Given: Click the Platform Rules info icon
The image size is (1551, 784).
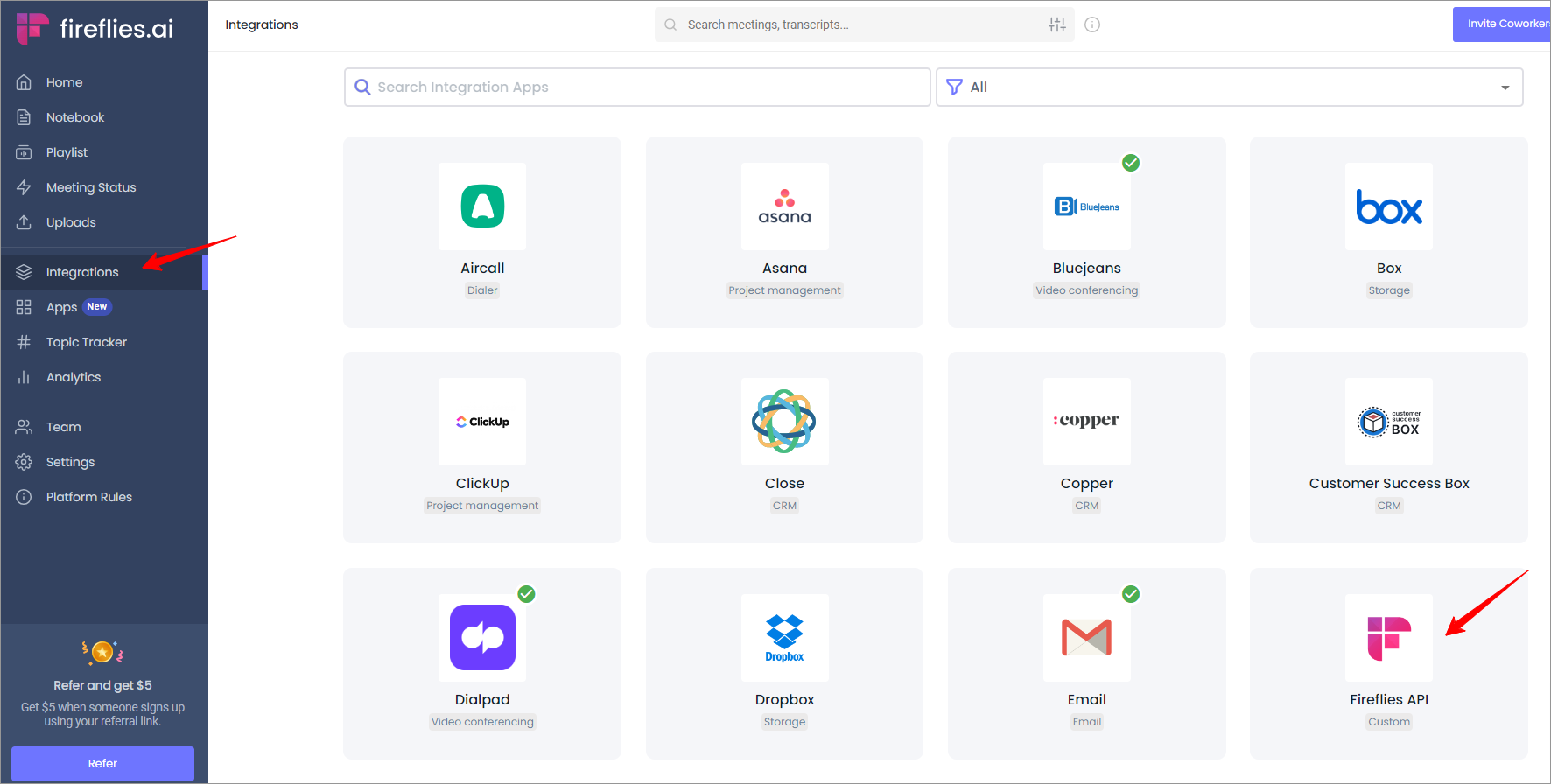Looking at the screenshot, I should pyautogui.click(x=24, y=497).
